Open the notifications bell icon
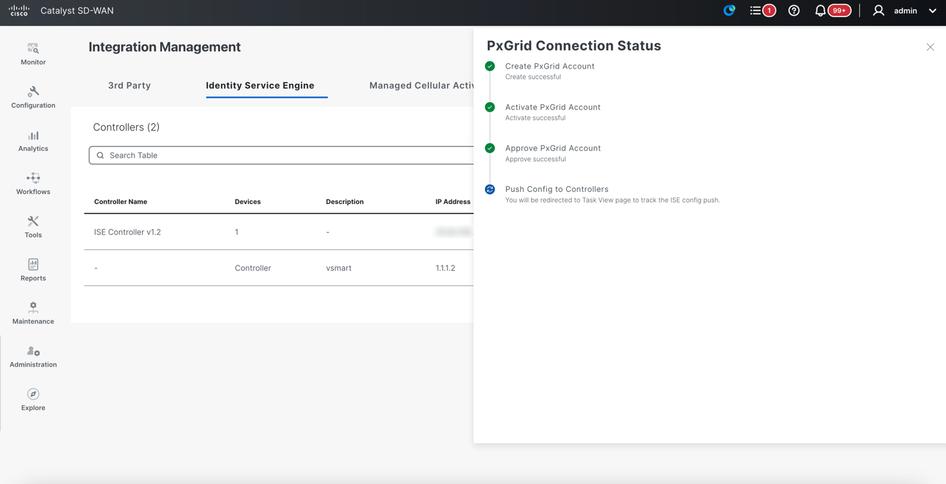The width and height of the screenshot is (946, 484). click(820, 10)
